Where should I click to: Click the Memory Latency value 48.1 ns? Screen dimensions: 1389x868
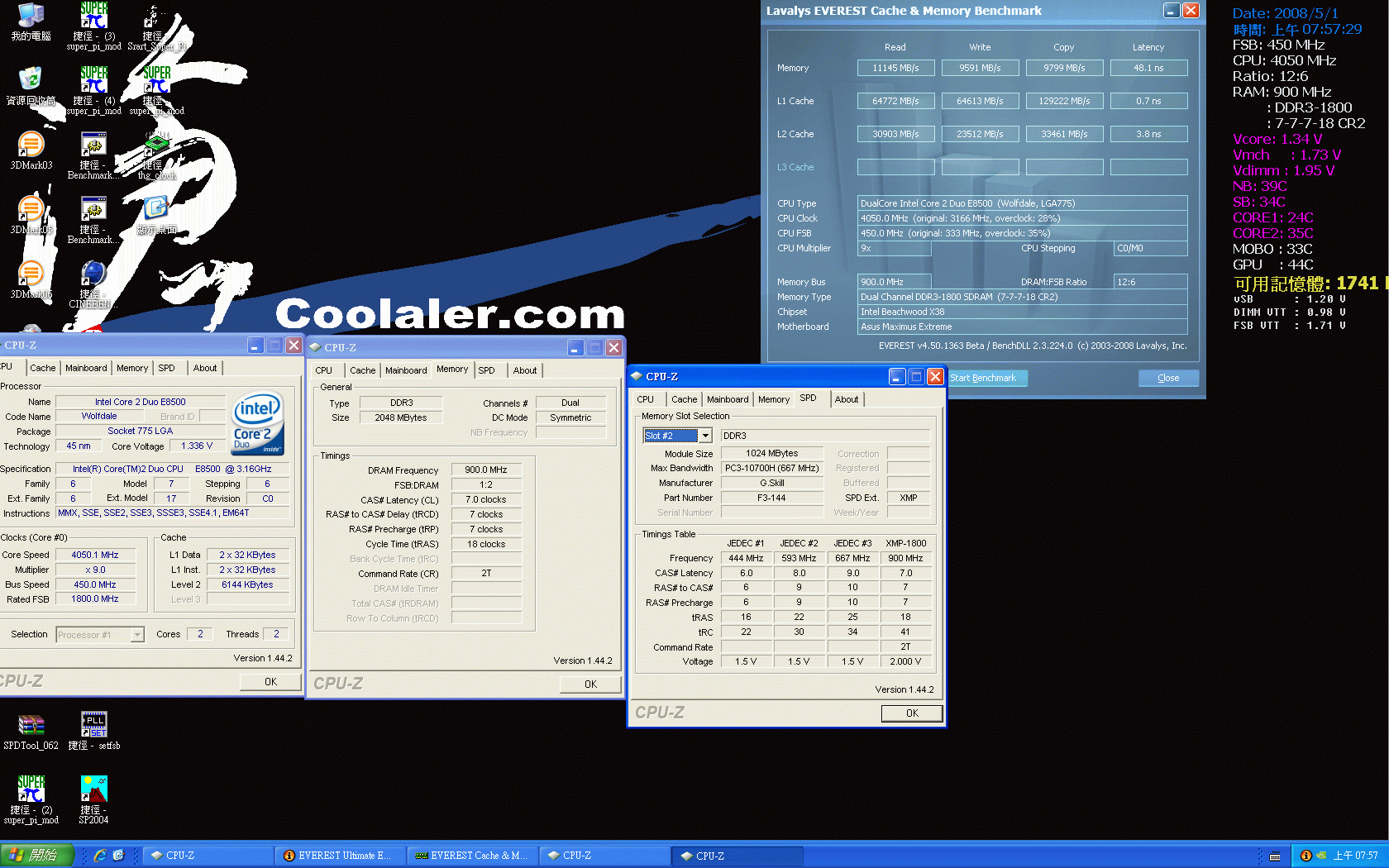click(x=1148, y=68)
